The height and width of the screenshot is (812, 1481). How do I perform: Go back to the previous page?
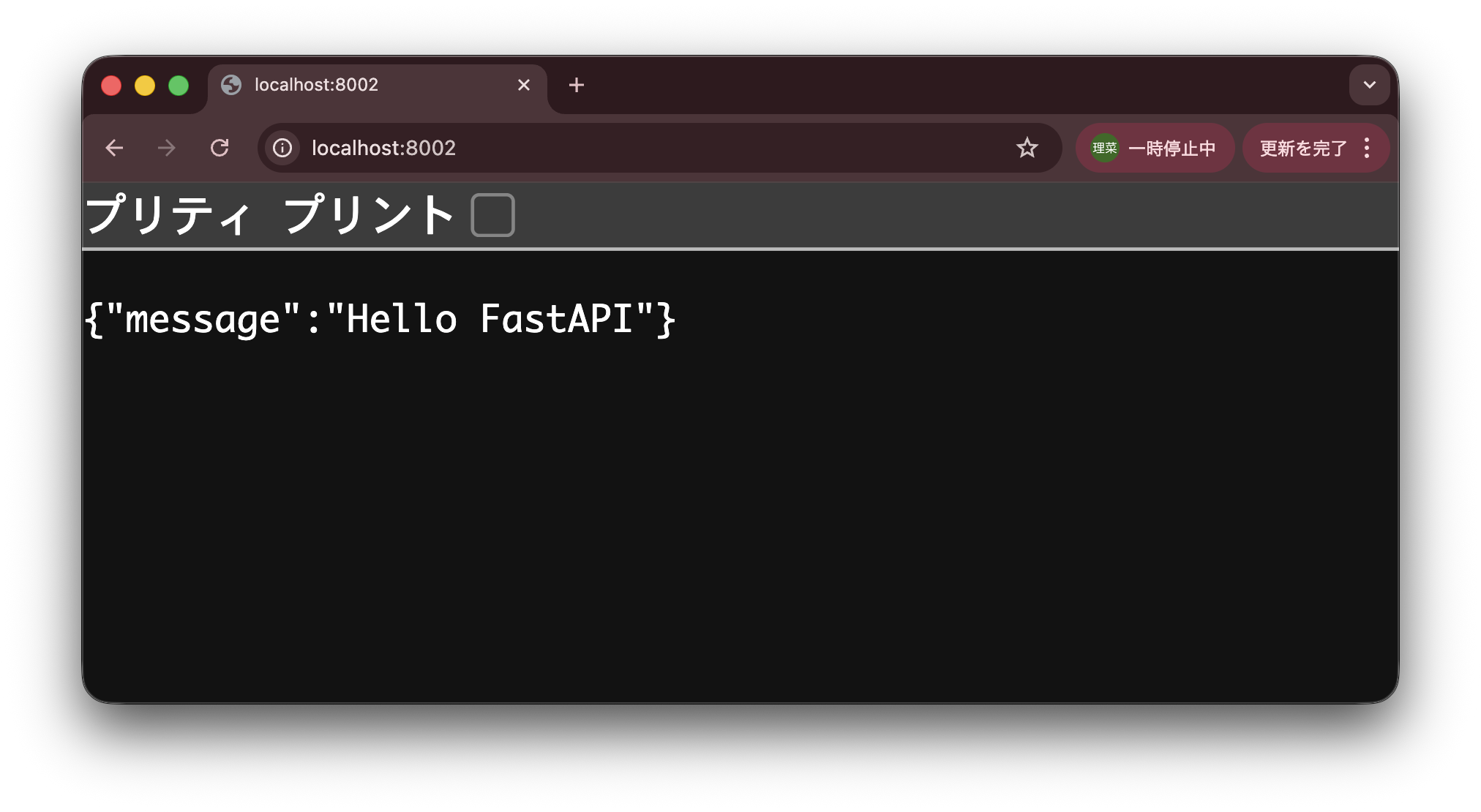point(114,149)
